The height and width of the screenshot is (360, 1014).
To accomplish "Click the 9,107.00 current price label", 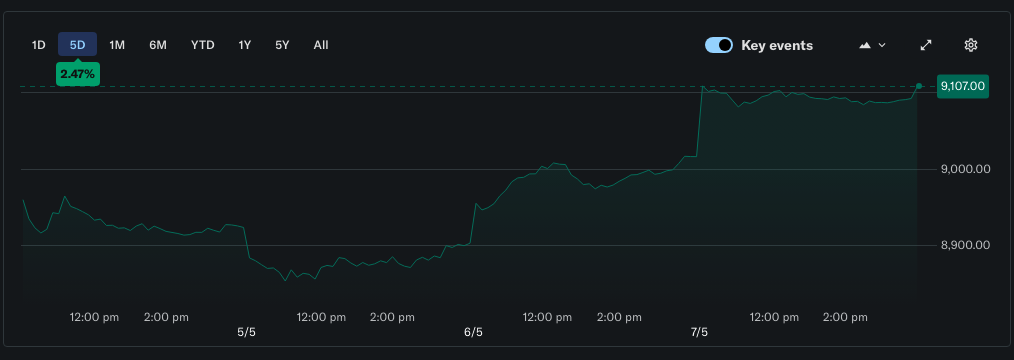I will tap(963, 86).
